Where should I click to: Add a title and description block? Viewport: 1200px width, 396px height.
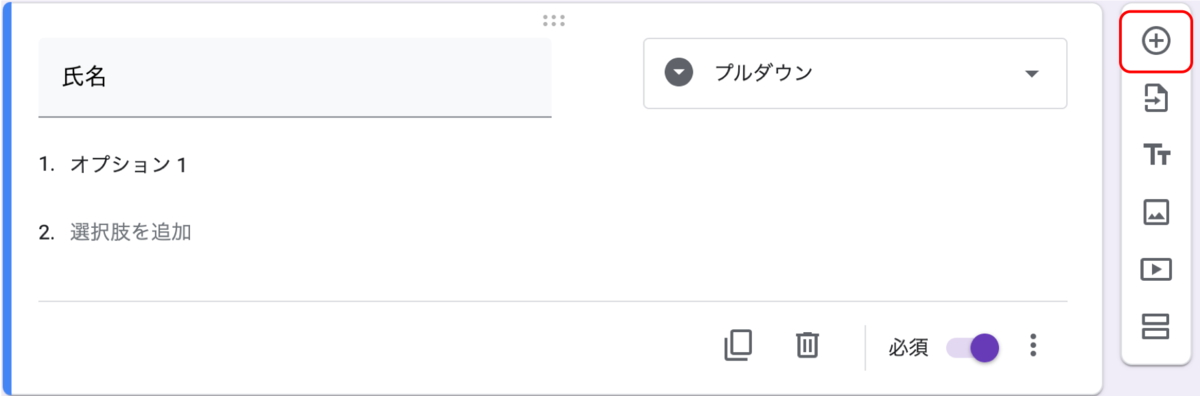click(x=1156, y=155)
